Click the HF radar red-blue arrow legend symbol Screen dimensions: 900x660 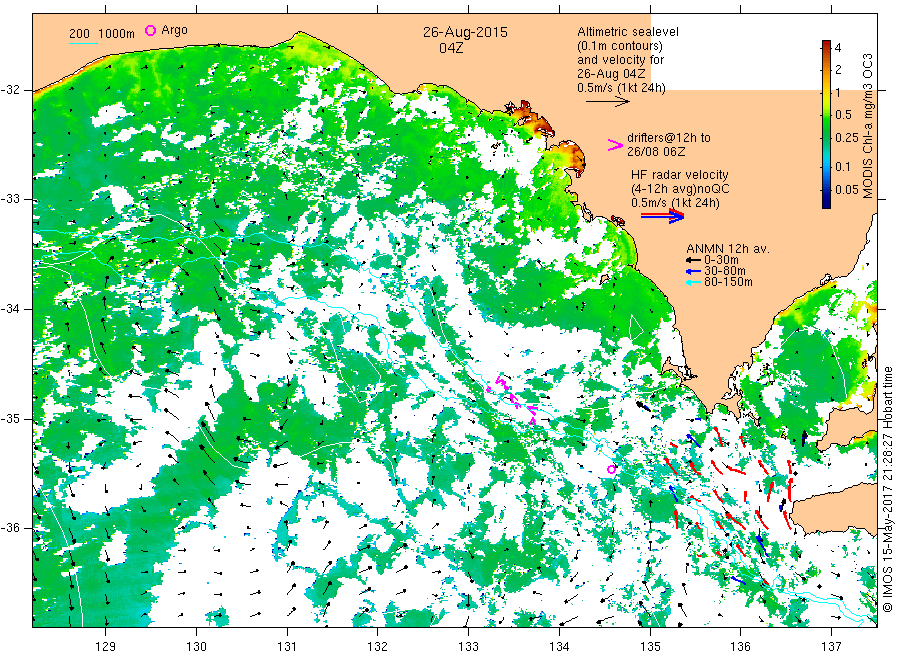[x=662, y=216]
